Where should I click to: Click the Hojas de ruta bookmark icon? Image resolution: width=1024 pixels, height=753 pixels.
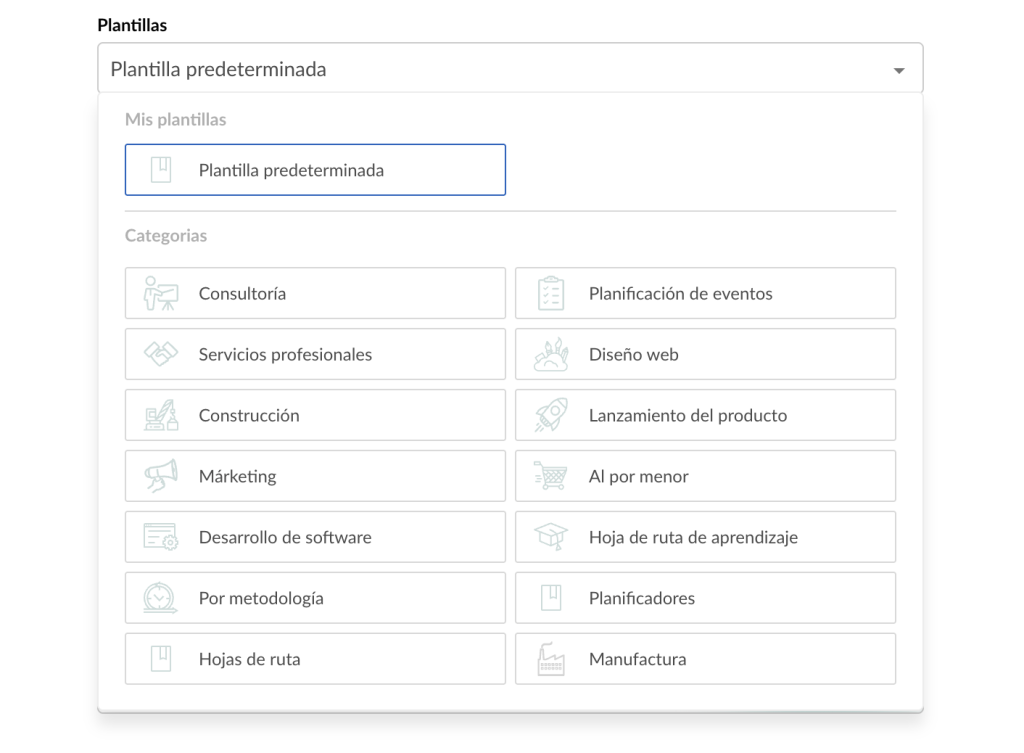pos(161,658)
